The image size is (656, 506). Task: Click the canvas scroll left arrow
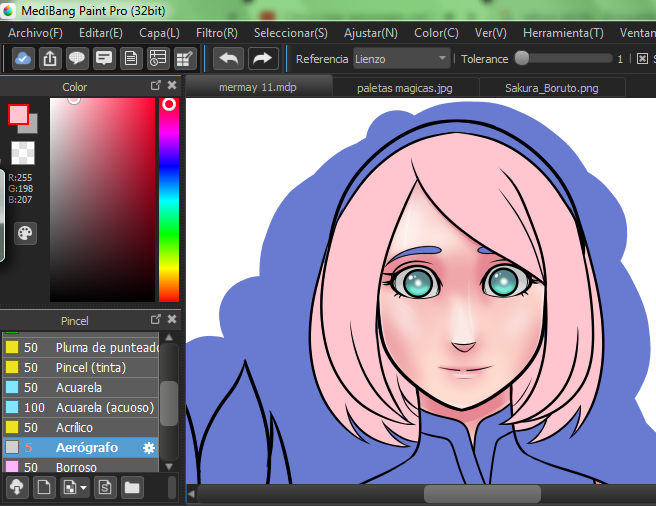(x=192, y=494)
